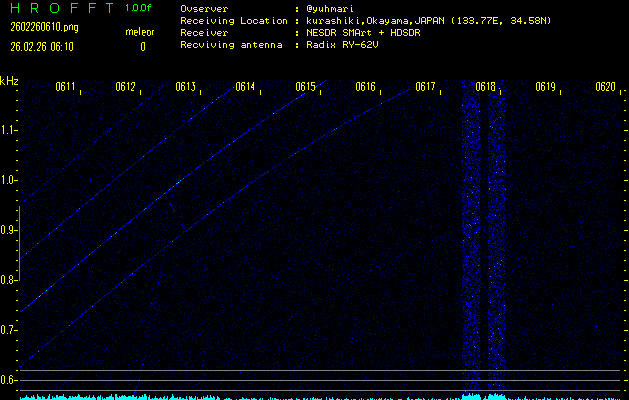Click the 0615 time marker
Viewport: 629px width, 400px height.
click(306, 87)
